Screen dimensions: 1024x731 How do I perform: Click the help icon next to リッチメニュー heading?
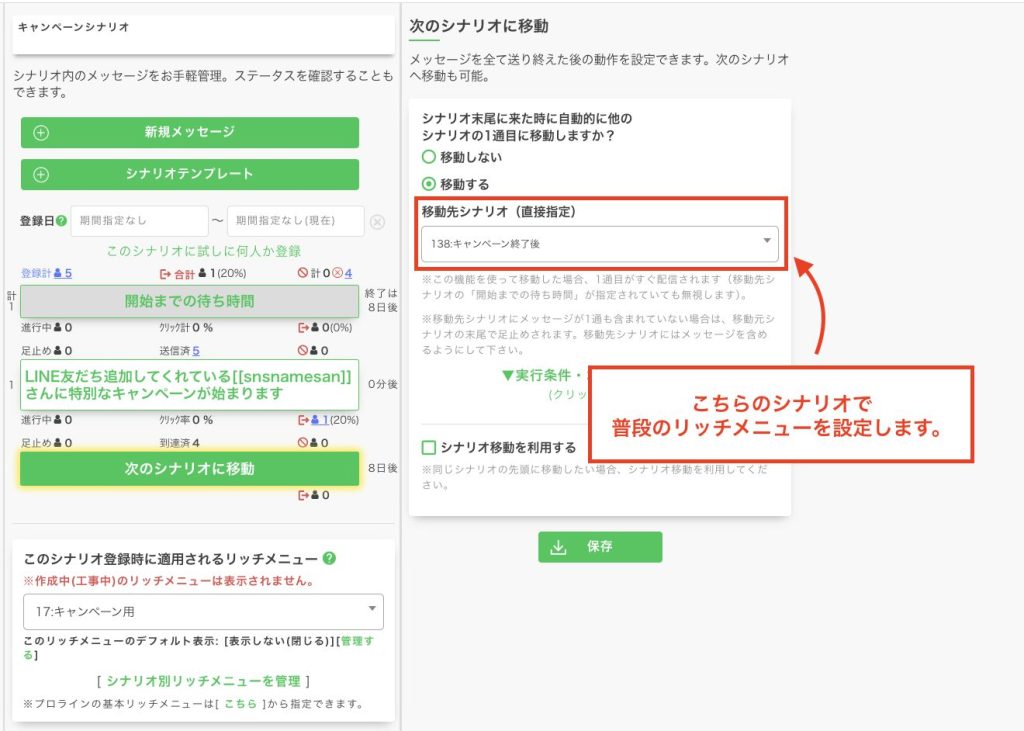tap(329, 559)
